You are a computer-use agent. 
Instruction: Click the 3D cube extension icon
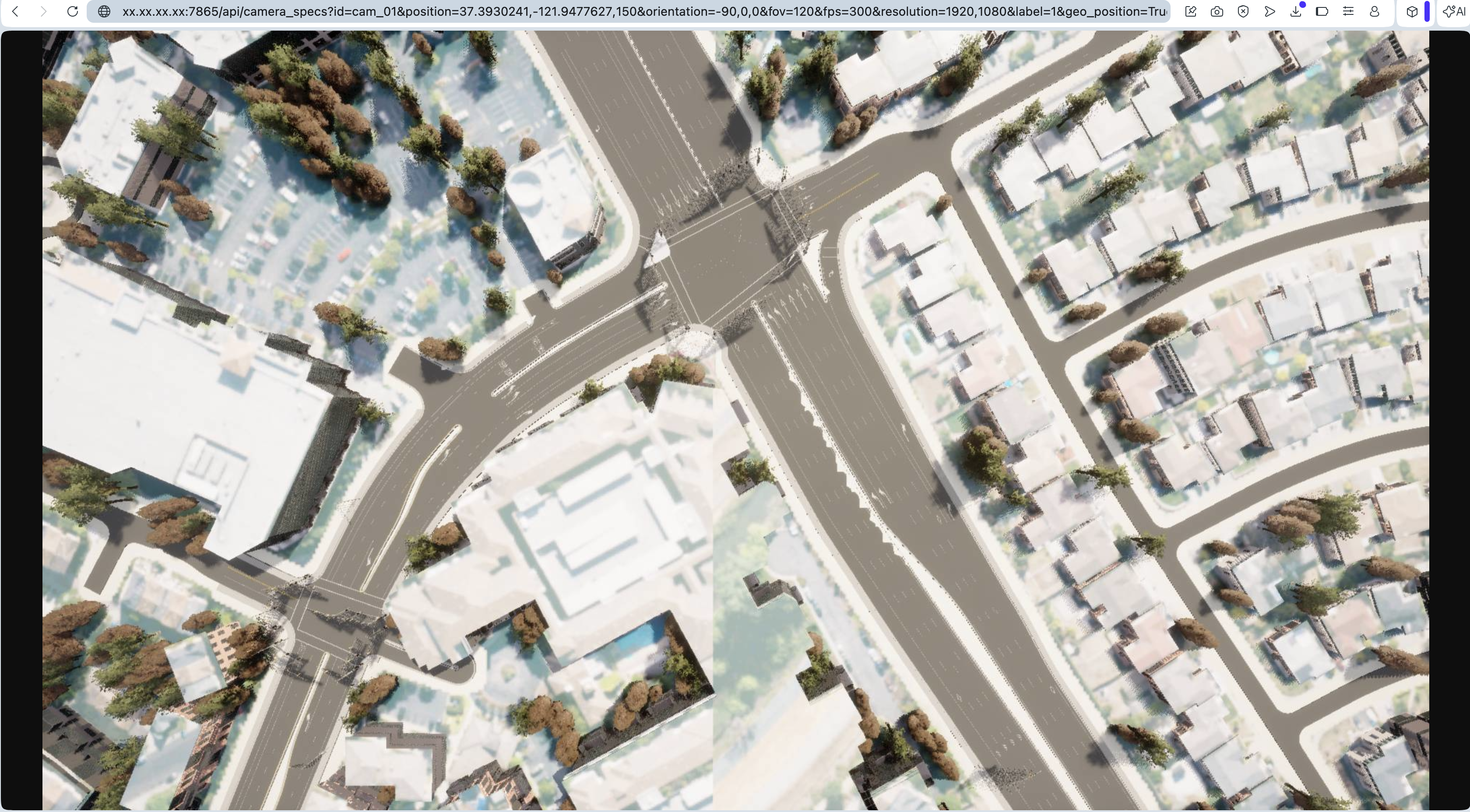1412,11
